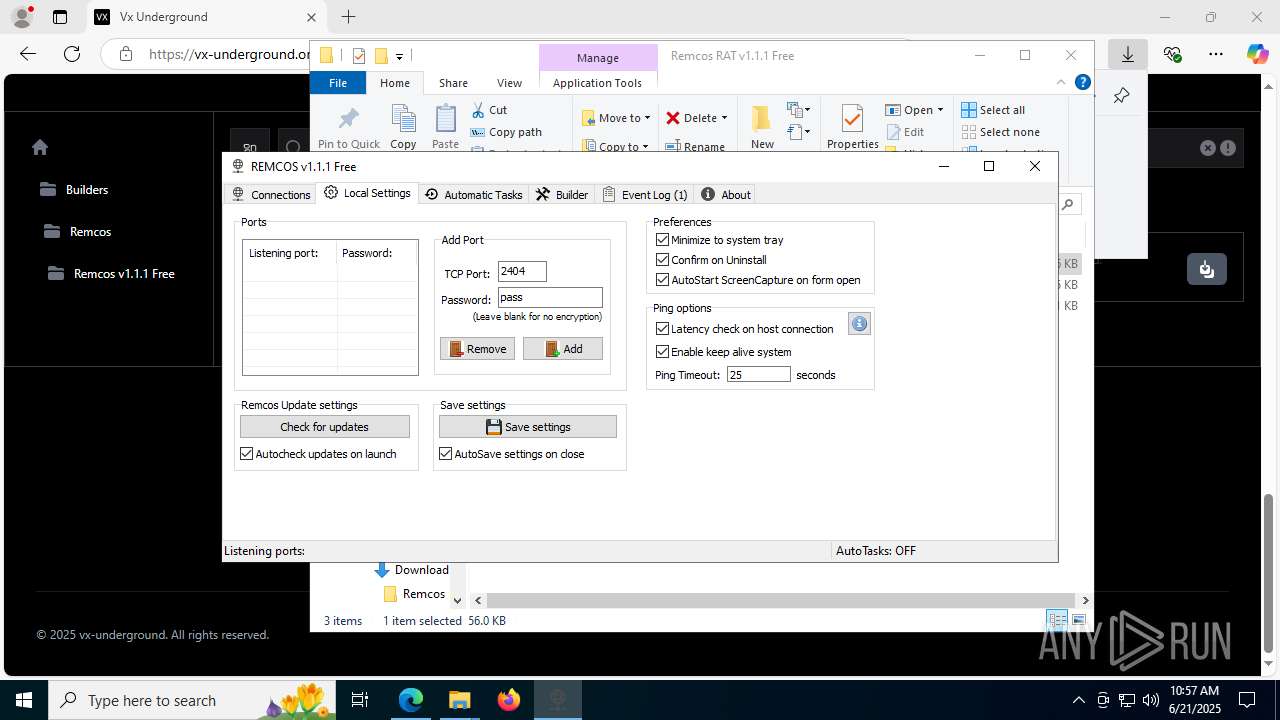Select the Home ribbon tab in Explorer
Screen dimensions: 1280x720
coord(395,83)
